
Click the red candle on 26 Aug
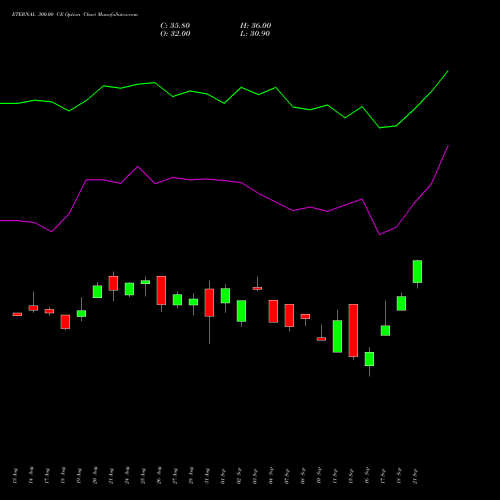coord(161,290)
